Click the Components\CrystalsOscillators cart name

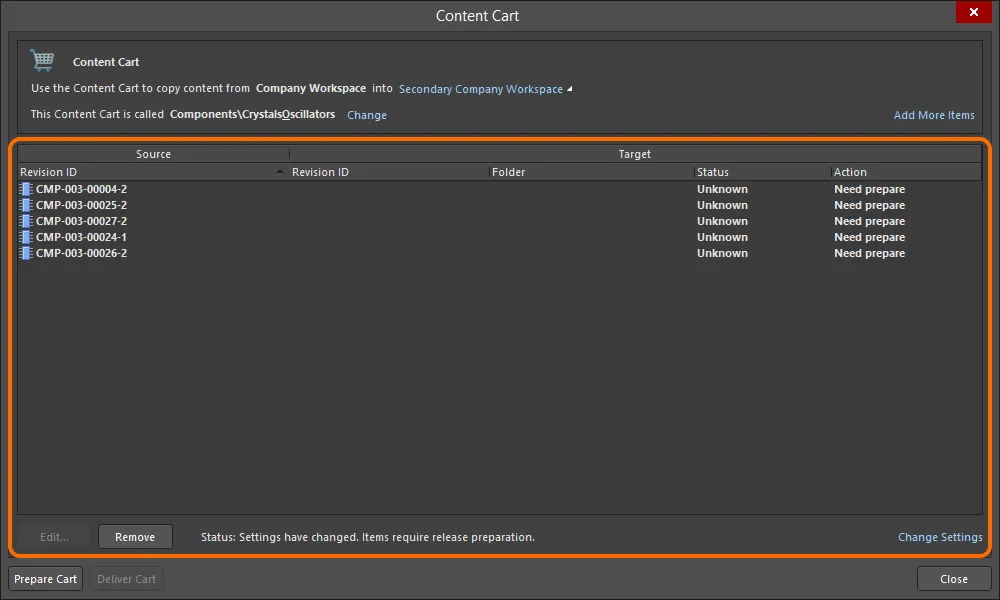point(253,114)
